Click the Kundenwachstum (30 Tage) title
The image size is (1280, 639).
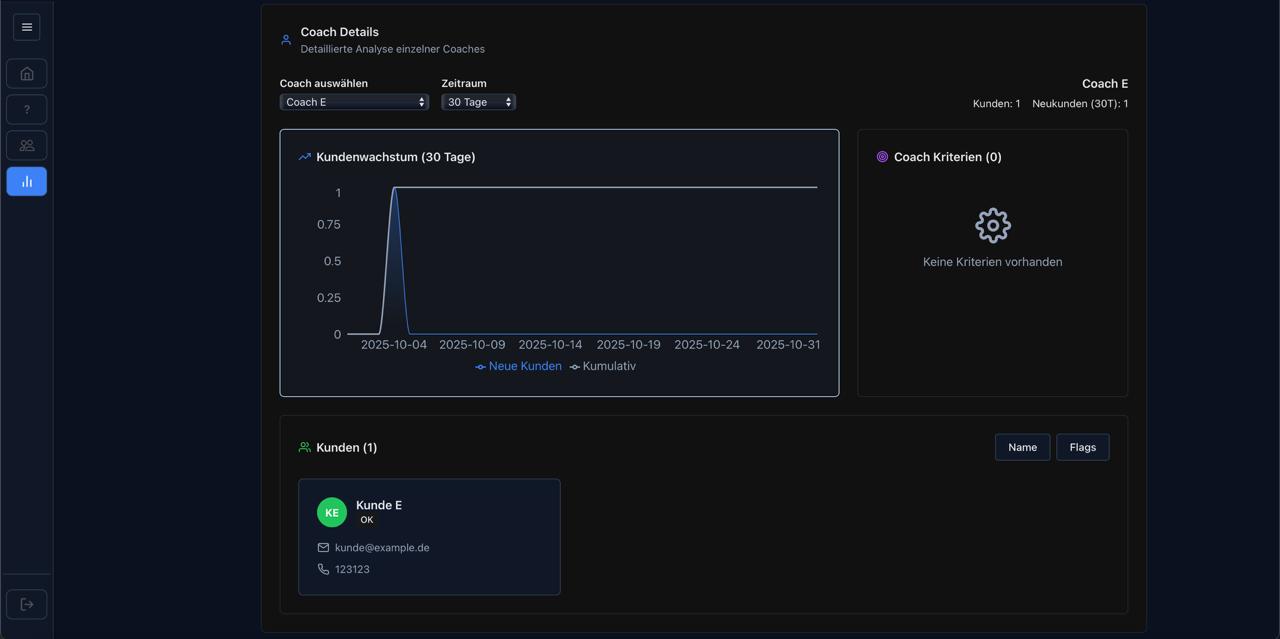pos(396,157)
